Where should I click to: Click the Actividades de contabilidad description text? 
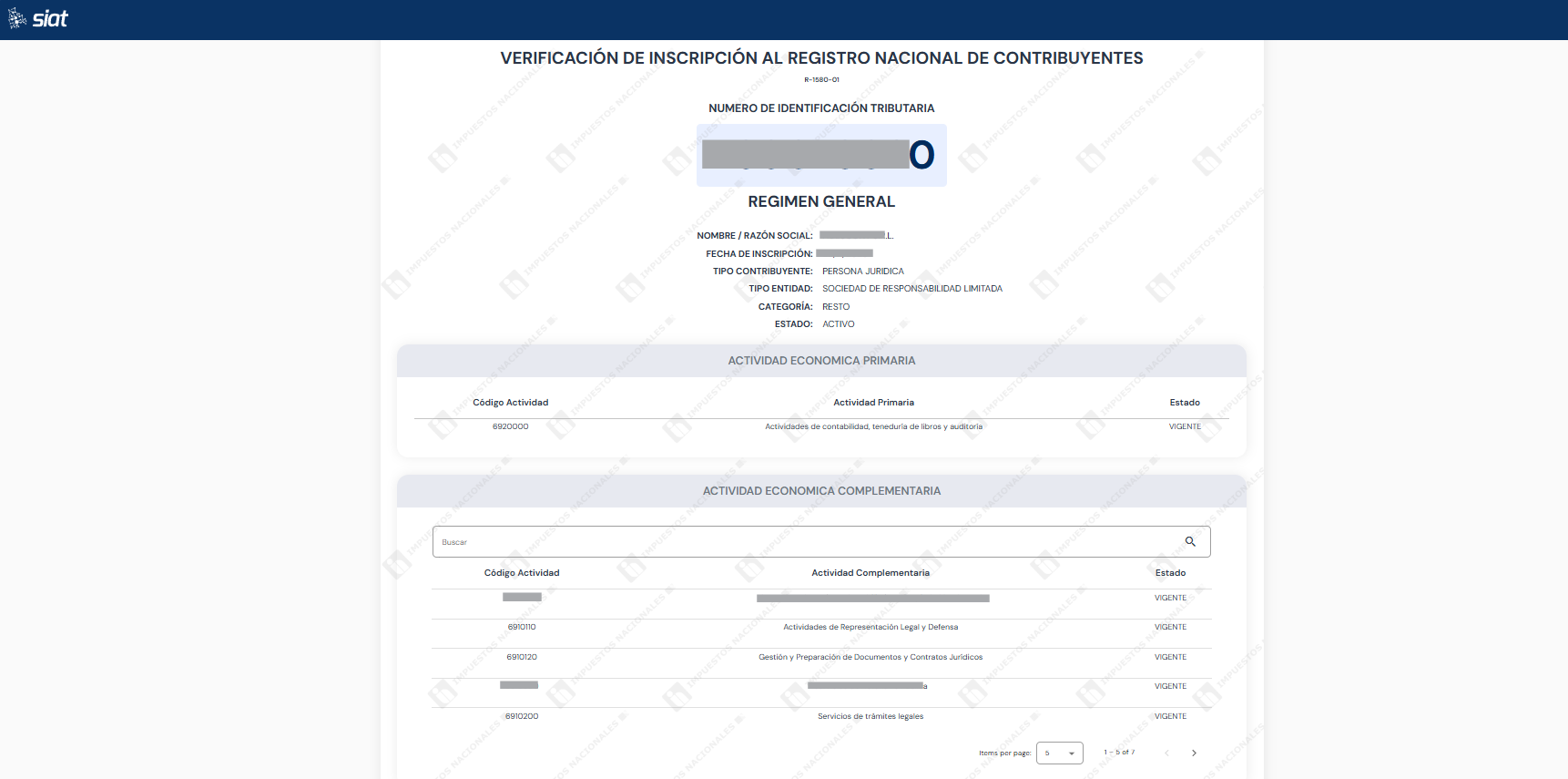(x=873, y=426)
